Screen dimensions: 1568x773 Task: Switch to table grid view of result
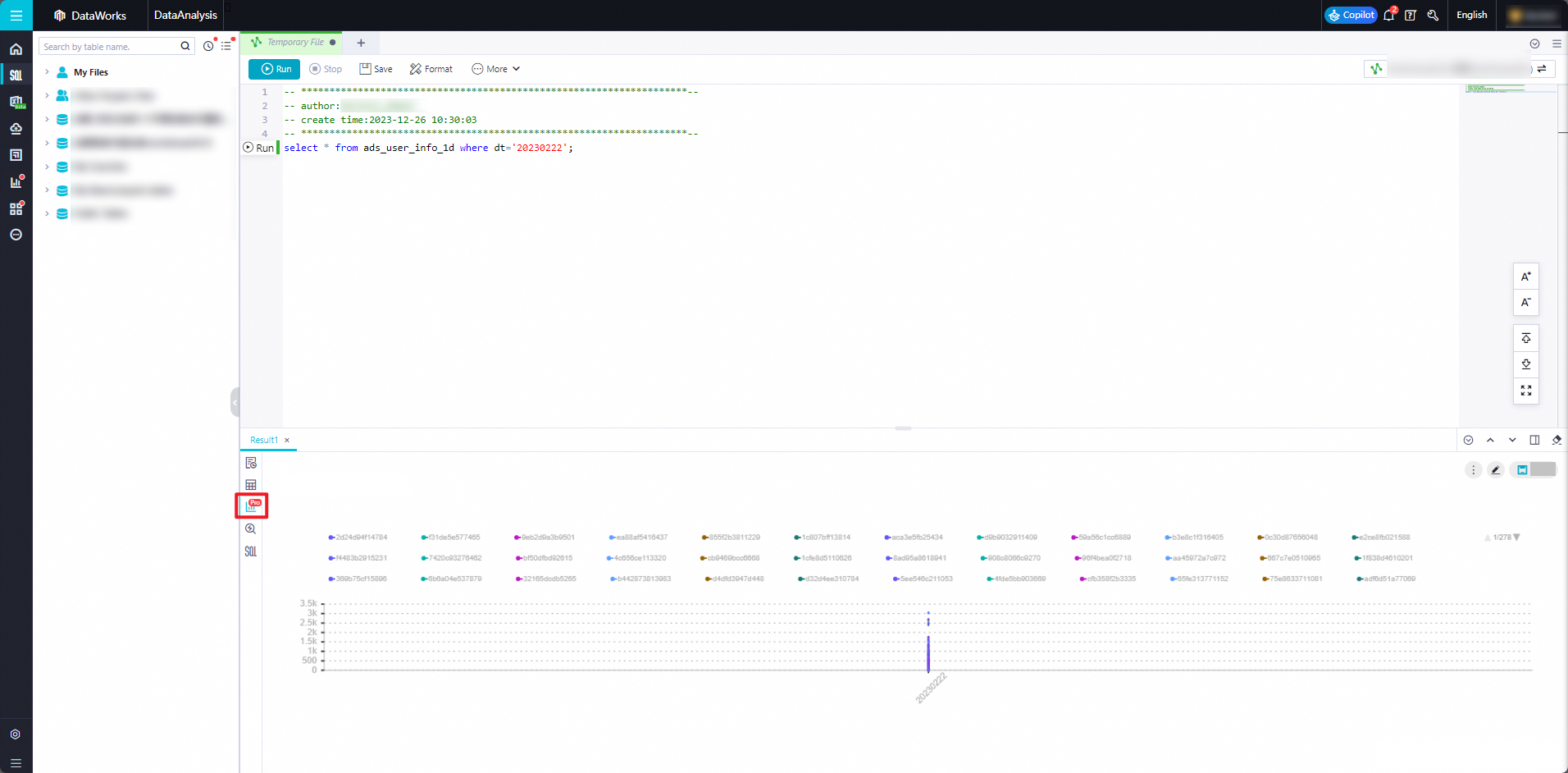(x=251, y=485)
